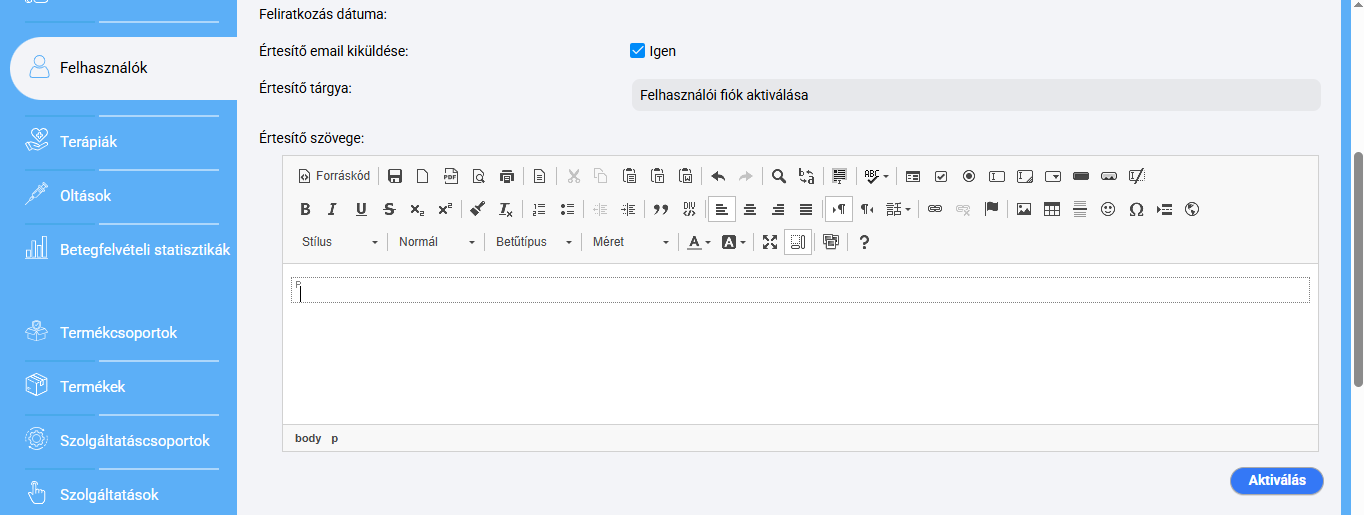Image resolution: width=1364 pixels, height=515 pixels.
Task: Click the Értesítő tárgya input field
Action: pyautogui.click(x=975, y=95)
